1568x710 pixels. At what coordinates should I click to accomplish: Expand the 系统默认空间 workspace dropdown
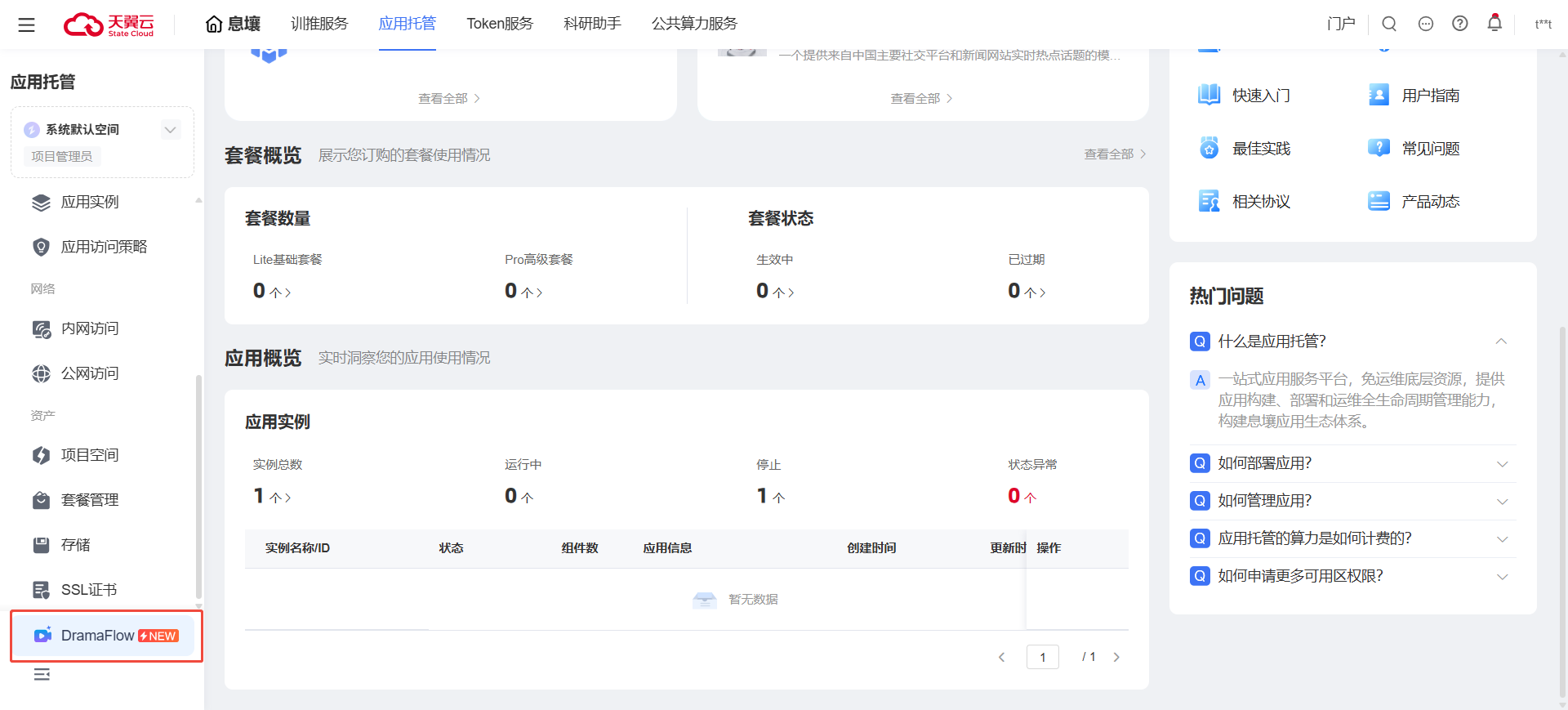pos(170,130)
